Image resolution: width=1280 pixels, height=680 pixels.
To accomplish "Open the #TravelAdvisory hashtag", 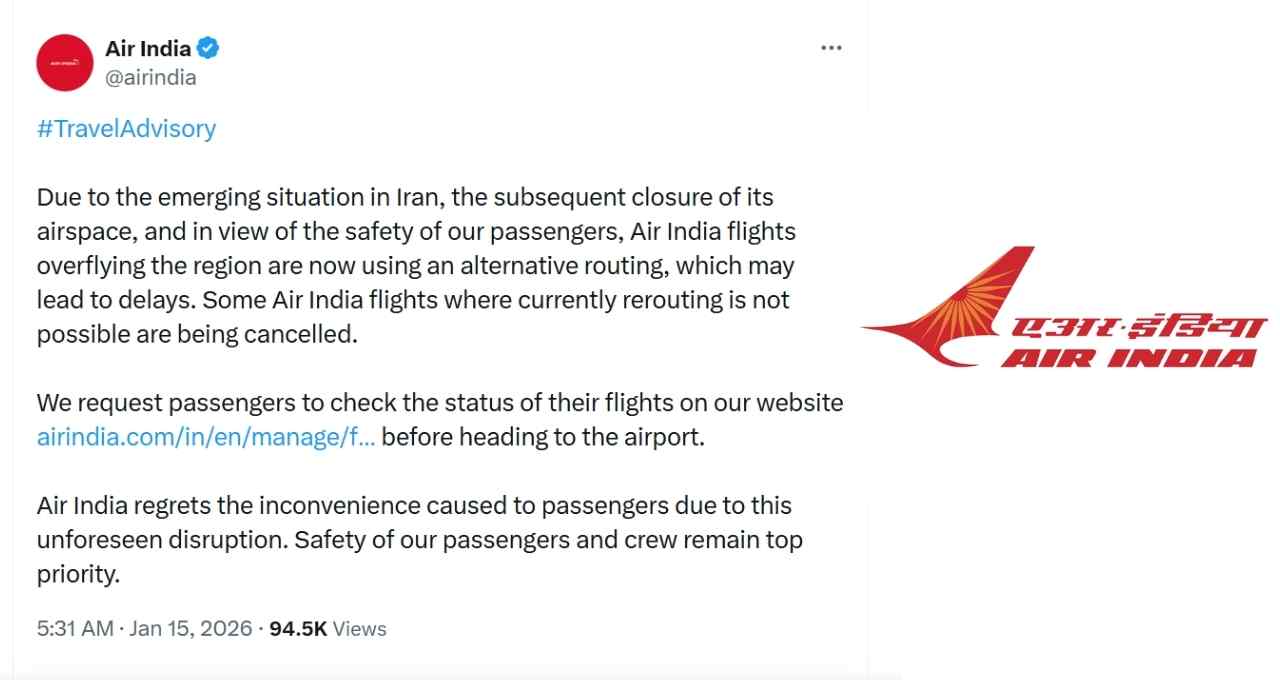I will pyautogui.click(x=126, y=129).
